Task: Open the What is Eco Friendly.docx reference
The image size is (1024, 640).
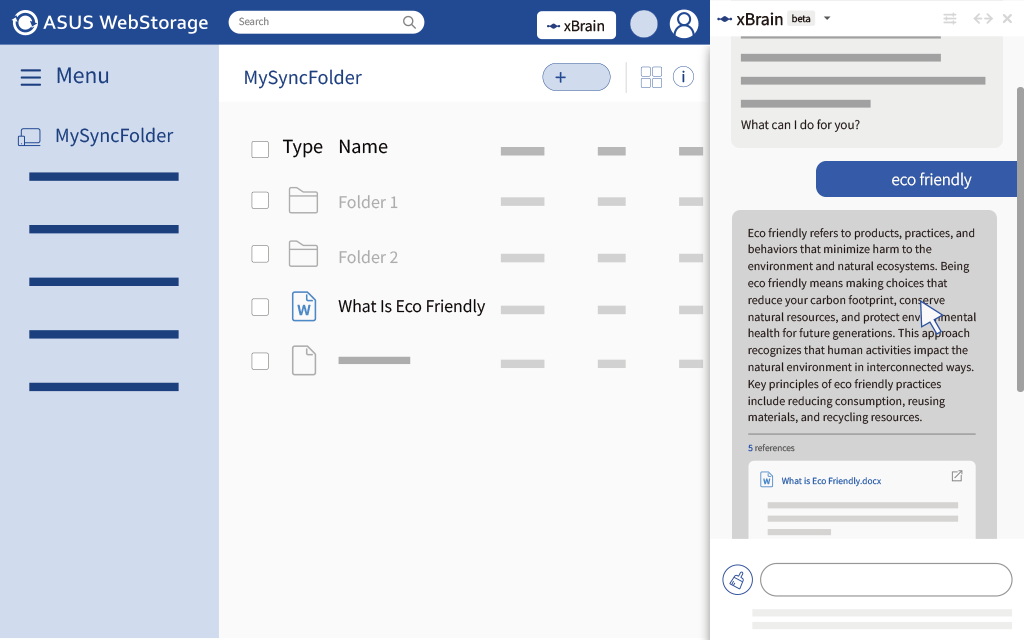Action: [x=831, y=481]
